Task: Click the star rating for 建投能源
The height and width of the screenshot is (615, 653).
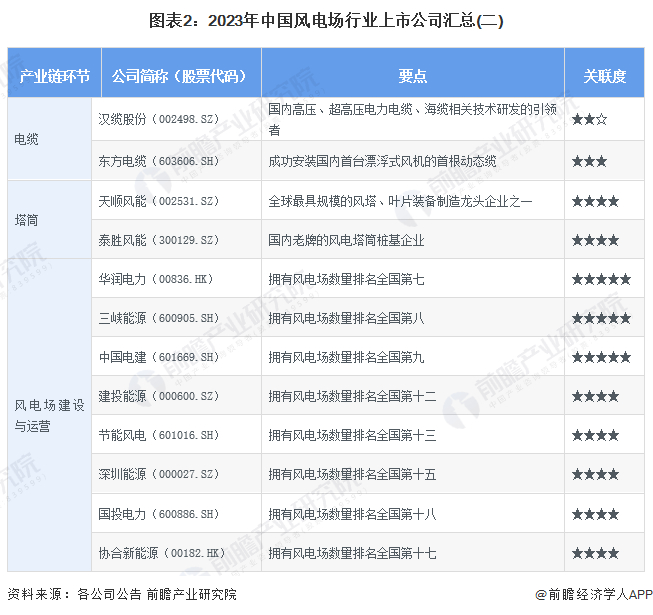Action: [596, 396]
